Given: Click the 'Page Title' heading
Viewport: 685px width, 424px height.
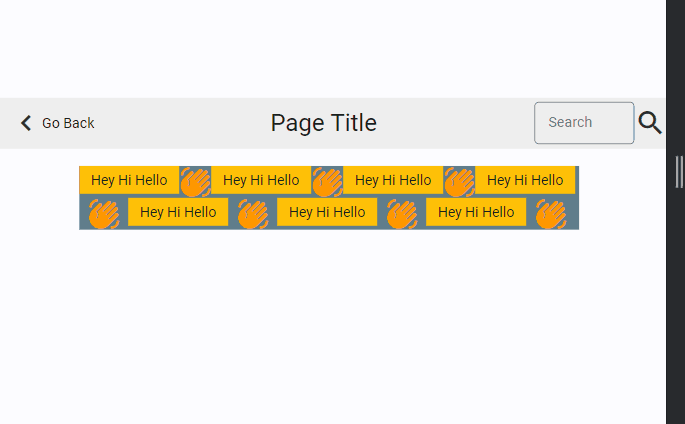Looking at the screenshot, I should coord(323,123).
